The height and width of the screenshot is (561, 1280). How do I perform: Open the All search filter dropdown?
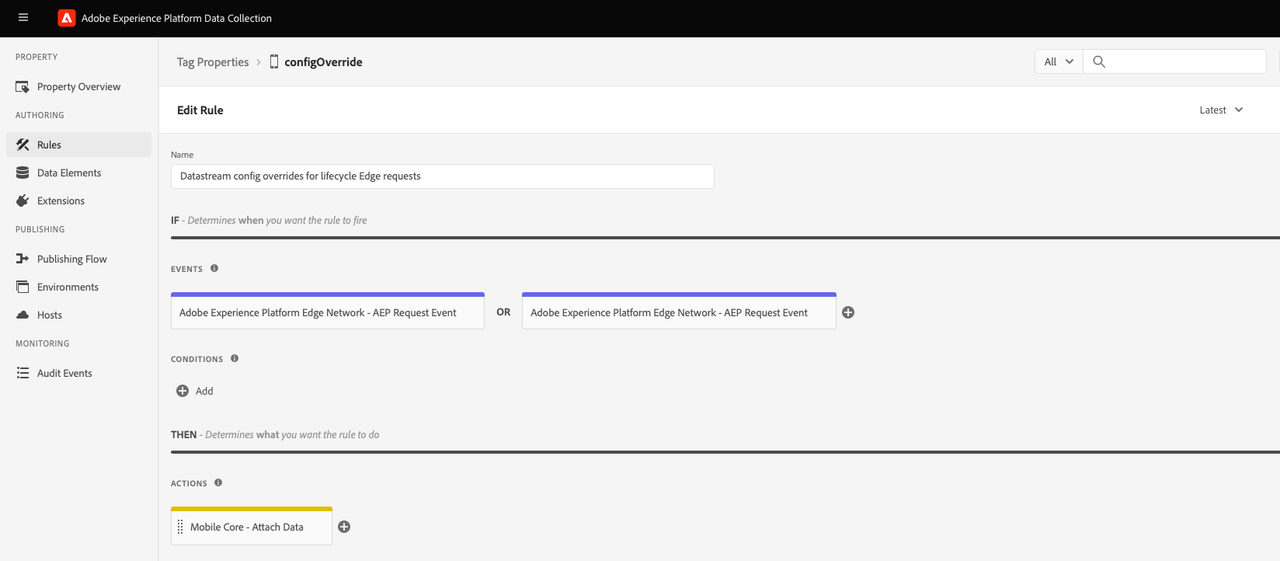point(1058,62)
